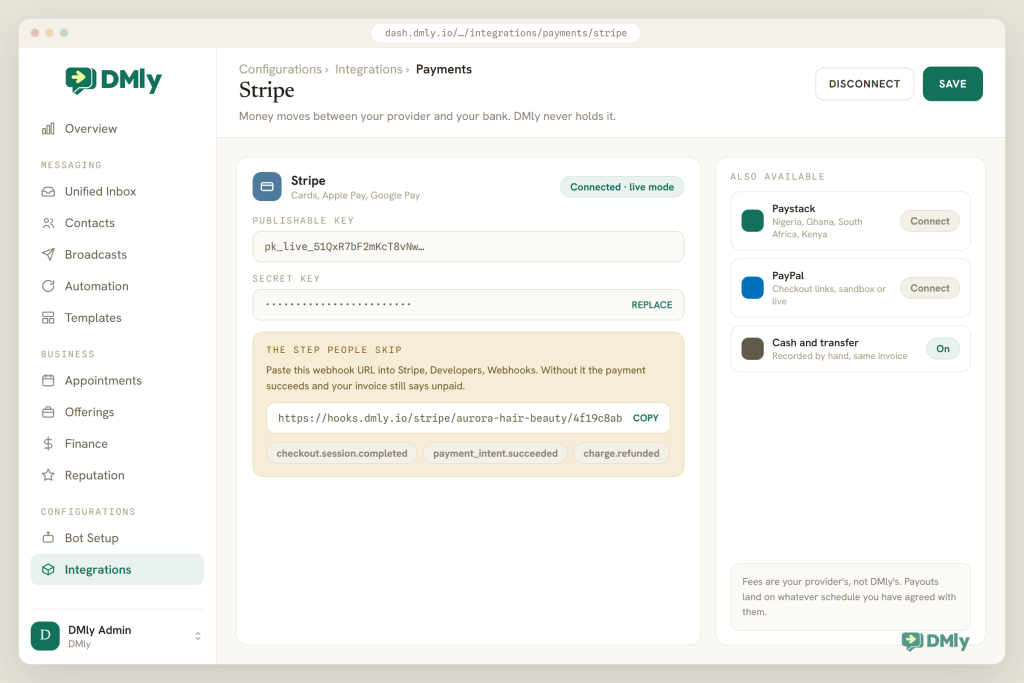Save the Stripe settings

(x=952, y=84)
